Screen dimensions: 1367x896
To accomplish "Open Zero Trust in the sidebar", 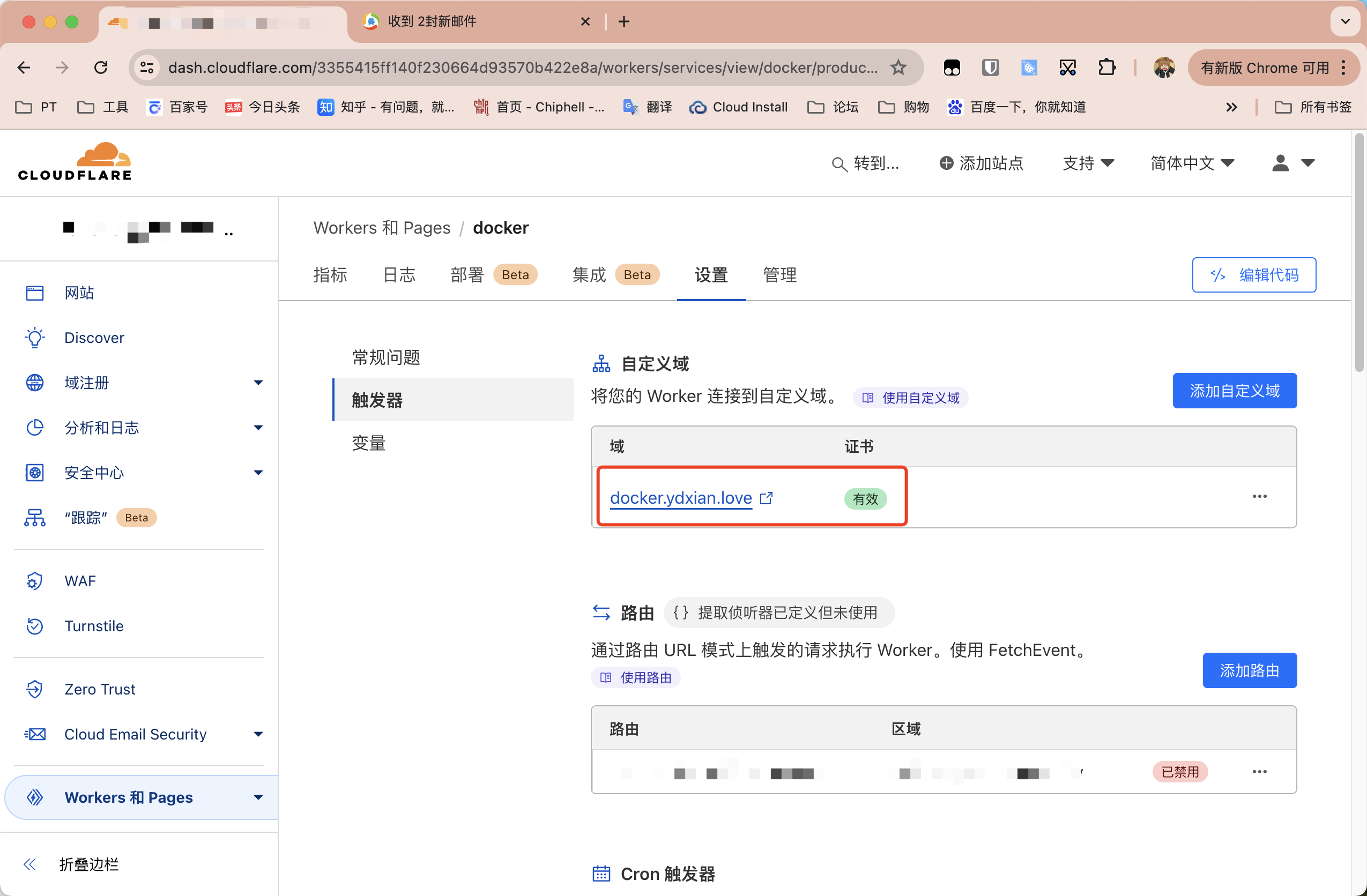I will click(x=99, y=689).
